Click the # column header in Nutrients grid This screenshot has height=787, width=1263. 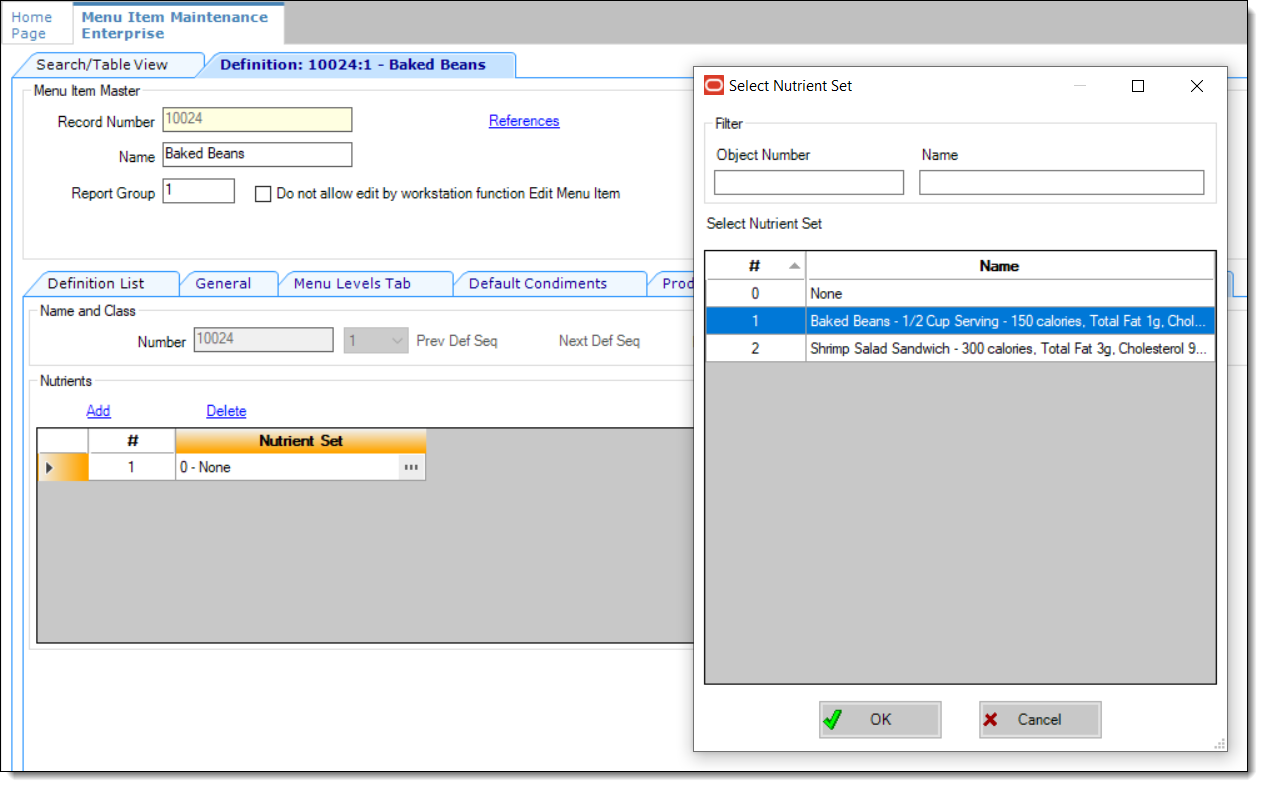click(x=132, y=441)
